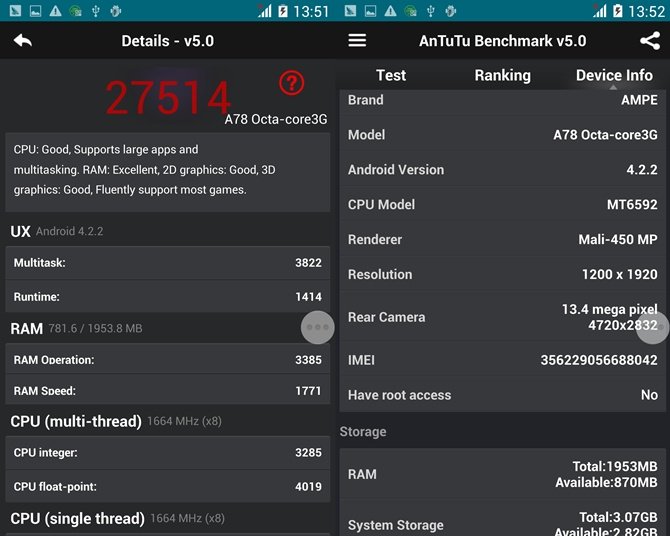Tap the Details - v5.0 title
This screenshot has height=536, width=670.
(x=168, y=41)
